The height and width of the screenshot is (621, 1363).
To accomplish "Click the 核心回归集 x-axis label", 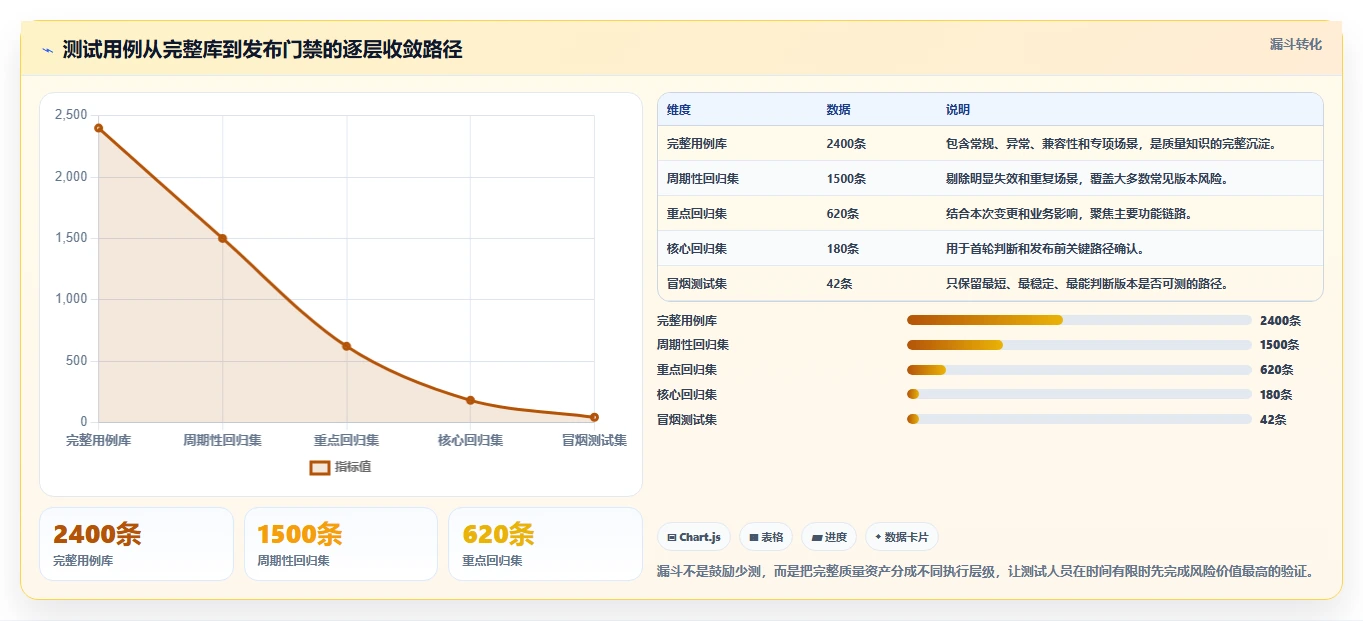I will [470, 440].
